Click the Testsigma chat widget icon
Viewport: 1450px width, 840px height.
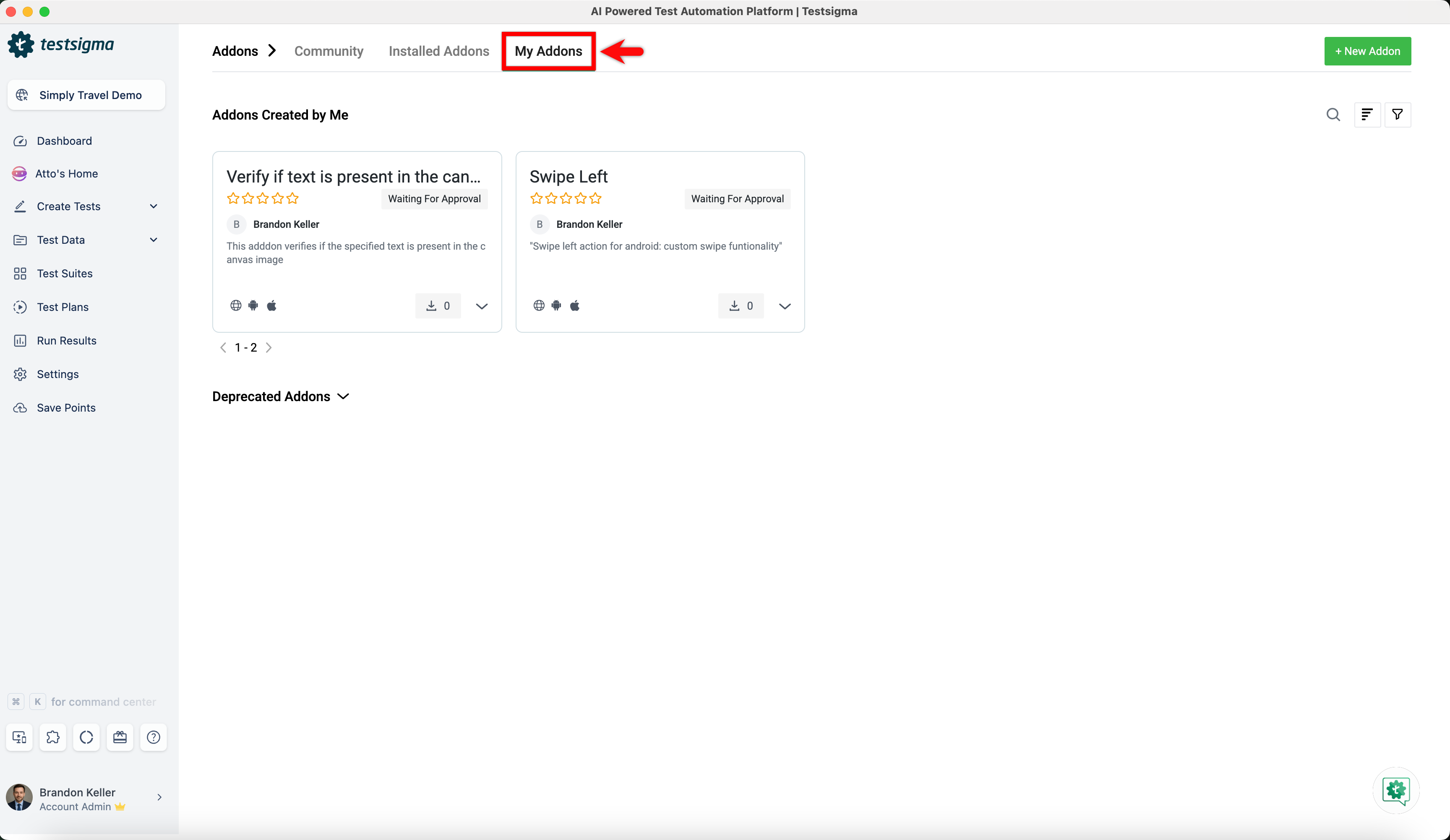pos(1395,790)
